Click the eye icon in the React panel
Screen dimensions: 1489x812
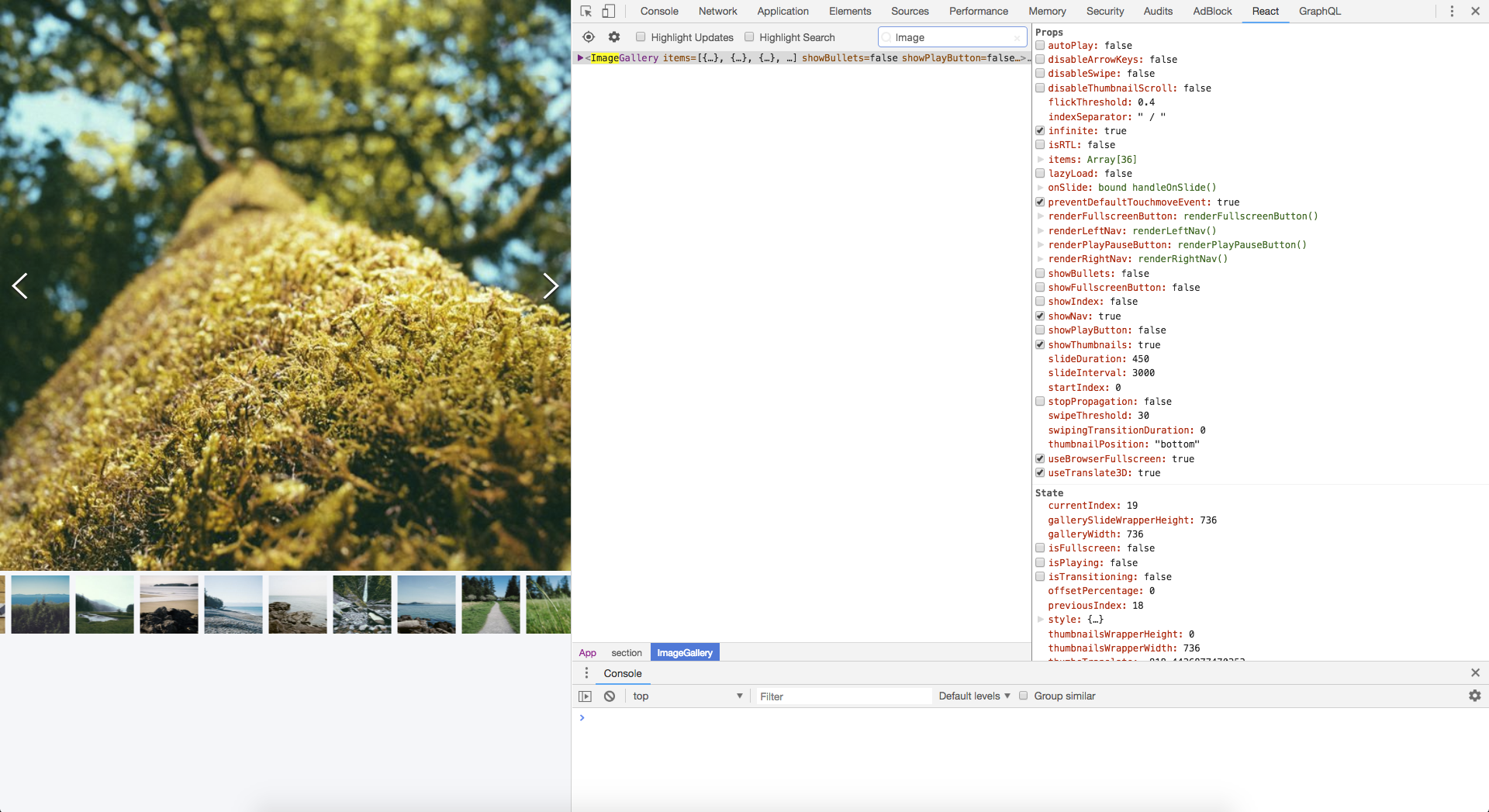pyautogui.click(x=588, y=36)
